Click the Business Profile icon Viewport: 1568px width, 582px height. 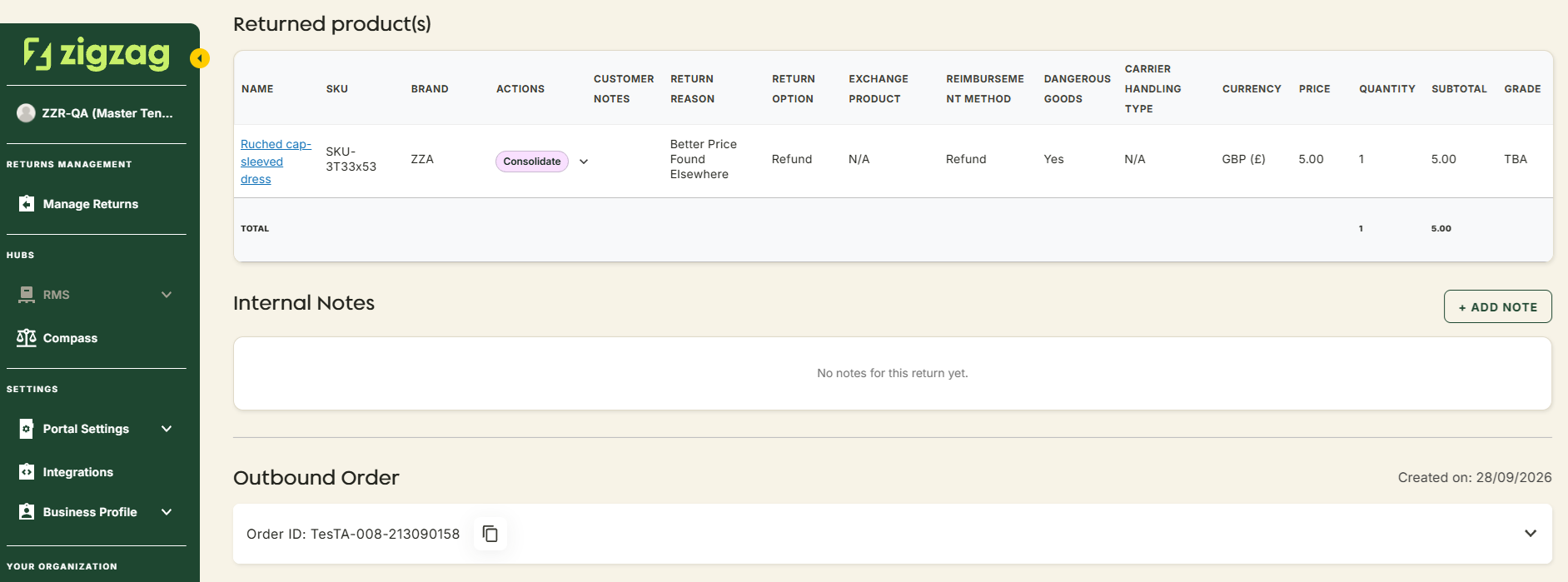[27, 512]
